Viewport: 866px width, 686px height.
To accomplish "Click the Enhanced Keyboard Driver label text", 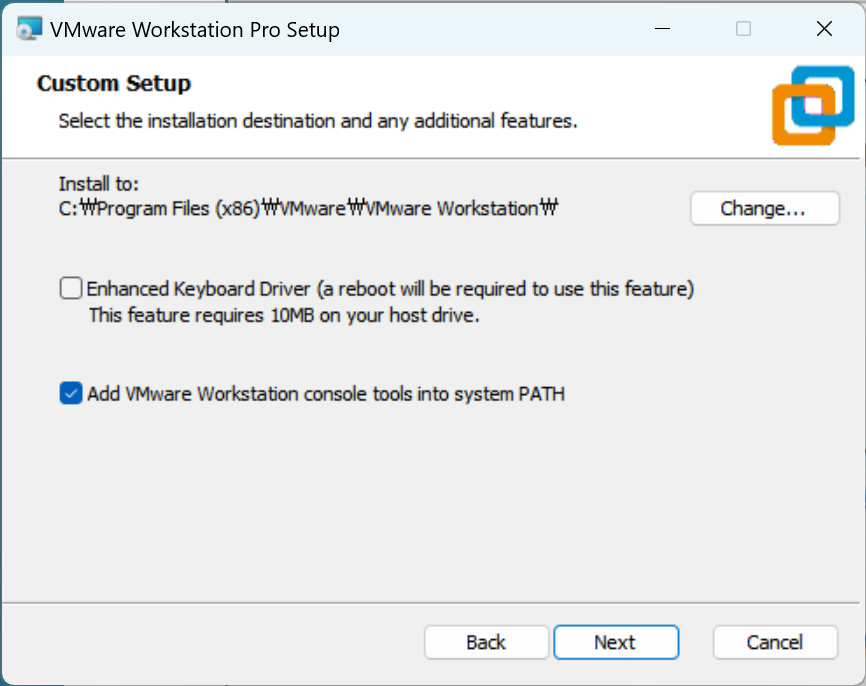I will [x=390, y=289].
